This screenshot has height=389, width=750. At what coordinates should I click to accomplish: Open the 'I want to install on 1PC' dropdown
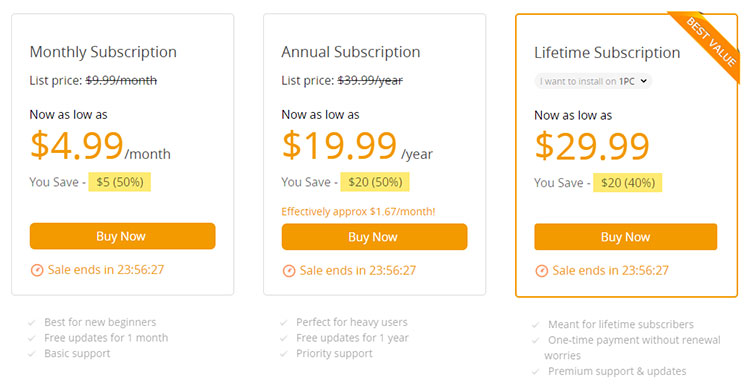[x=593, y=81]
